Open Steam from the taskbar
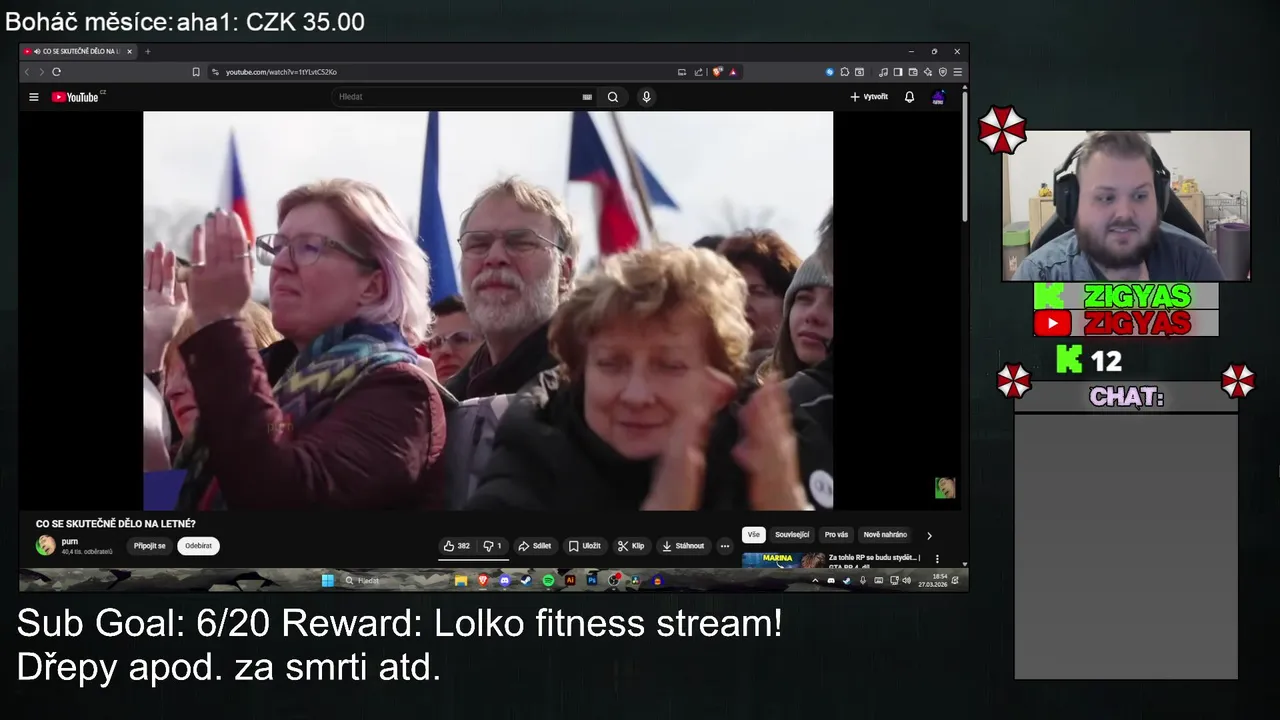The image size is (1280, 720). coord(527,580)
